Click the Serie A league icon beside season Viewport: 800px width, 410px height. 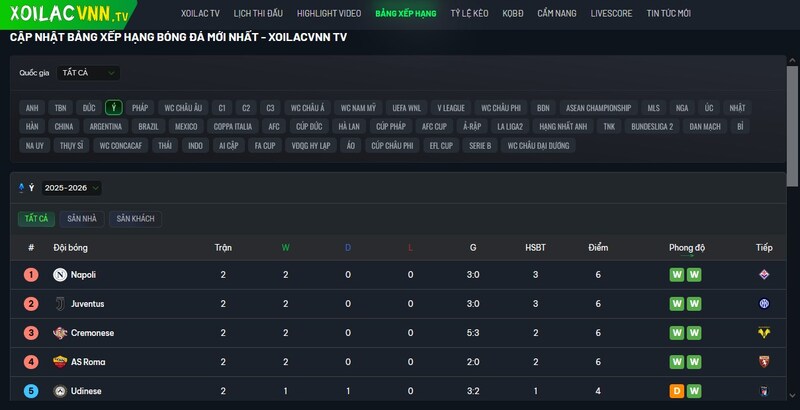(22, 188)
